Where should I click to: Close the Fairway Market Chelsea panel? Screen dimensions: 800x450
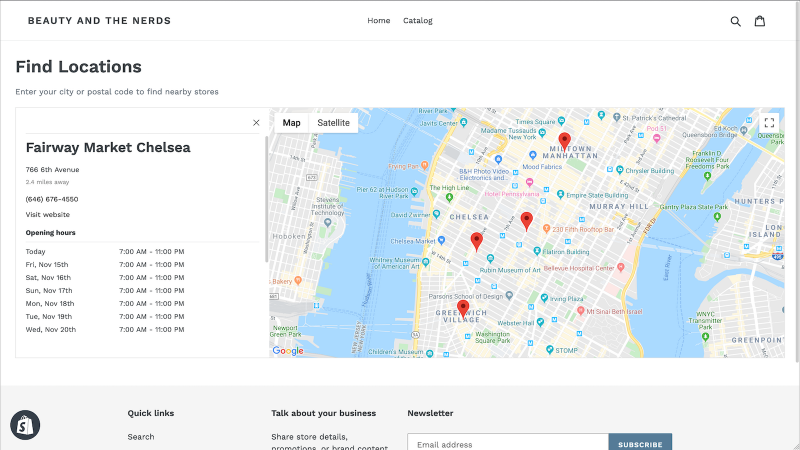[256, 122]
